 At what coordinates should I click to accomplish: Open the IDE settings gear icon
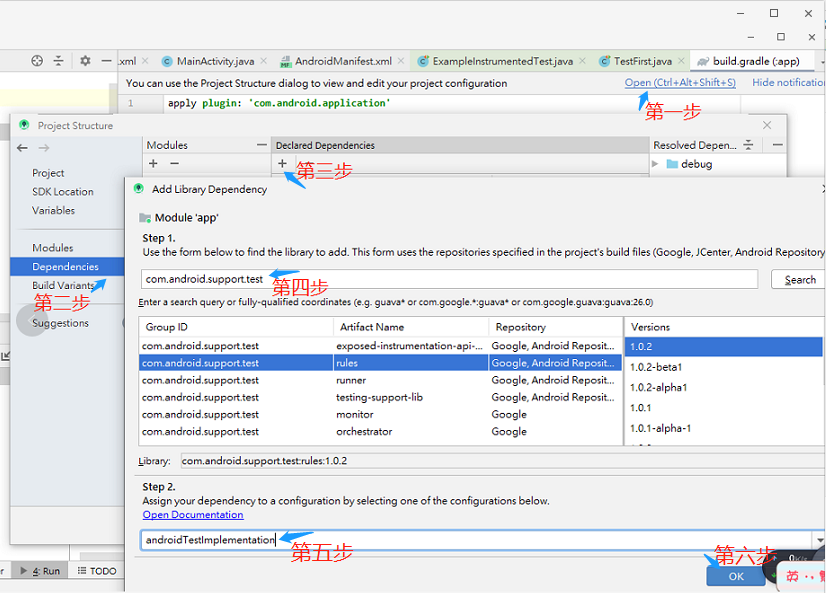pyautogui.click(x=85, y=61)
